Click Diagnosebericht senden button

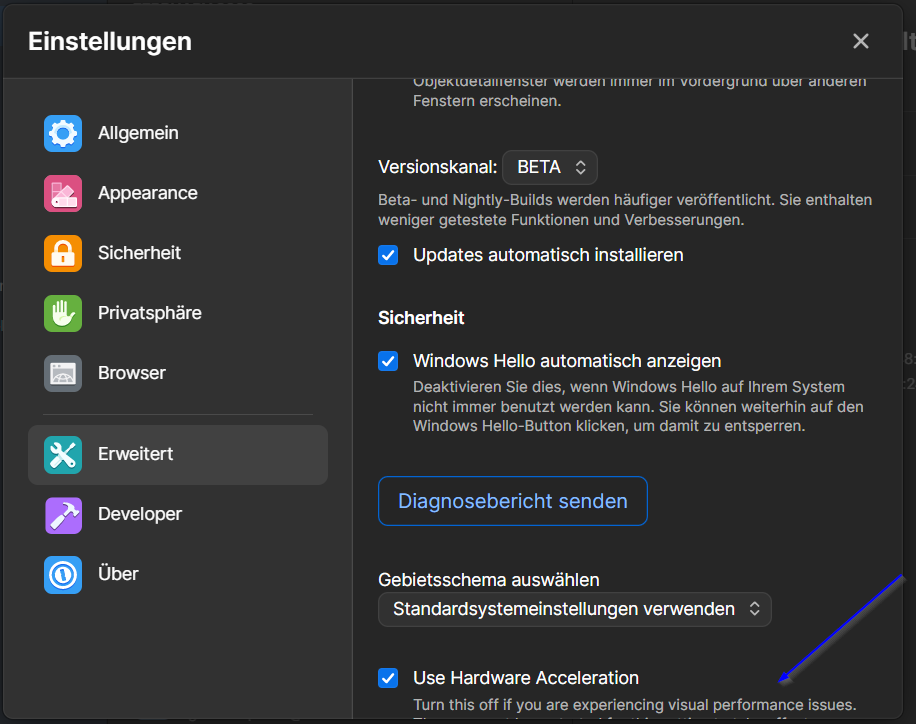point(512,501)
